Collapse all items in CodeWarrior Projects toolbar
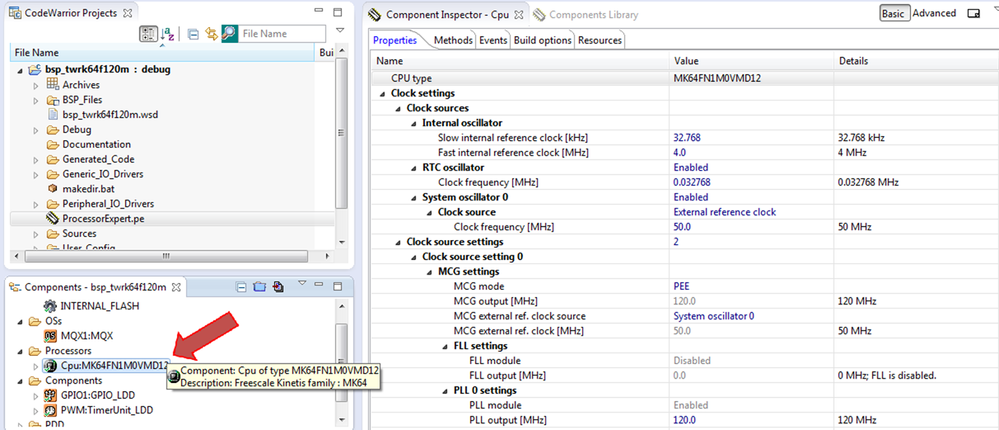The width and height of the screenshot is (999, 430). [193, 34]
